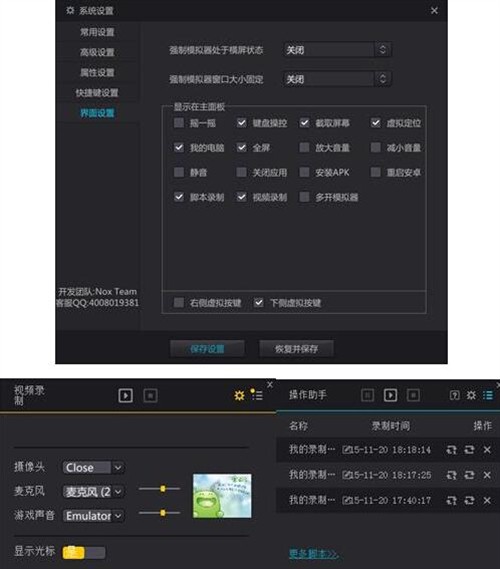Check the 减小音量 checkbox
Image resolution: width=500 pixels, height=569 pixels.
point(375,147)
